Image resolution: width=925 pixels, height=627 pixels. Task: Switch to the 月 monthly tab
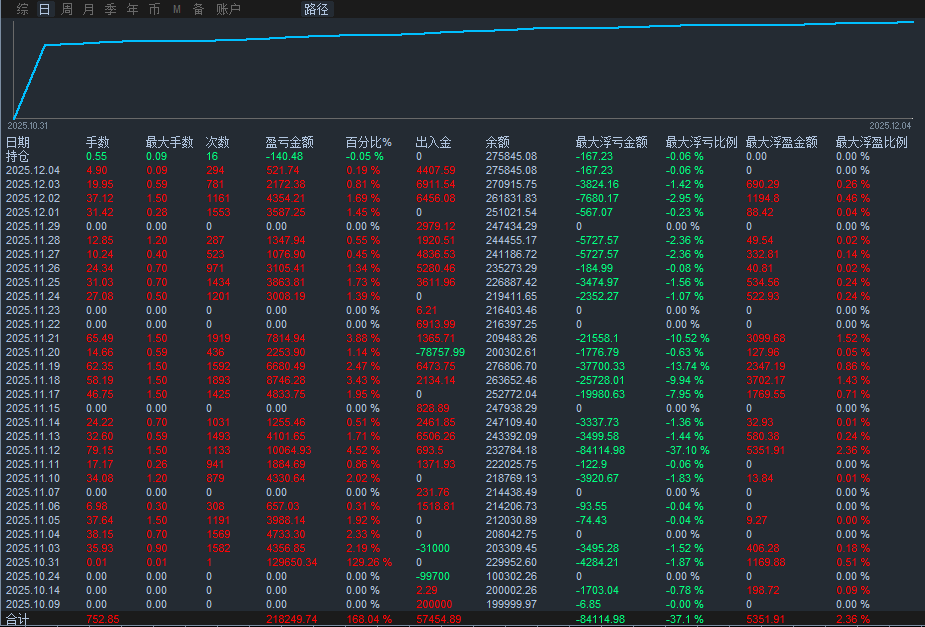tap(88, 9)
